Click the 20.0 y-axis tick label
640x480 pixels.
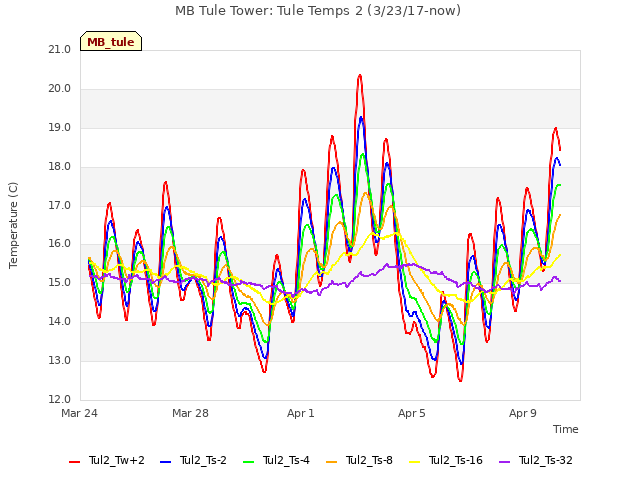[60, 89]
